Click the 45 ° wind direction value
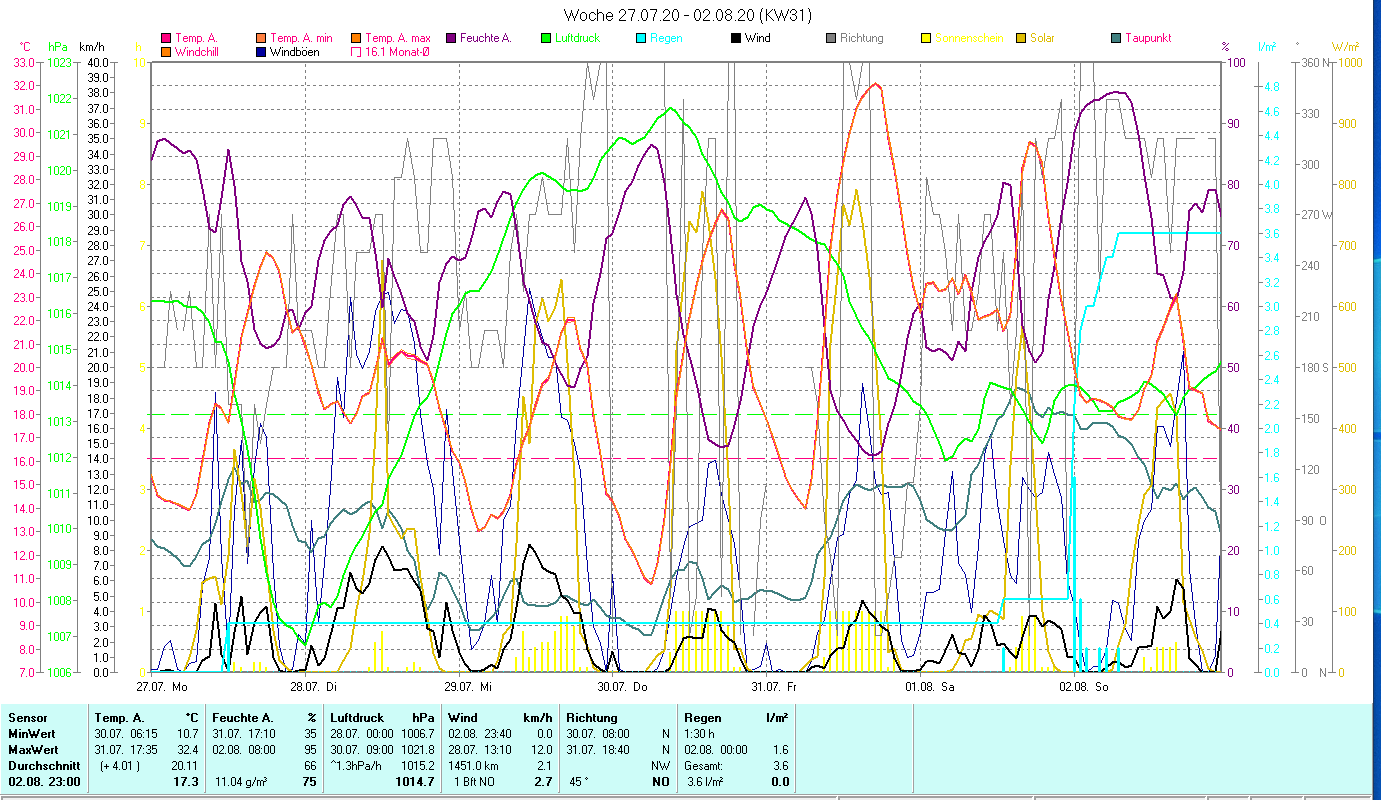The image size is (1381, 800). [x=580, y=782]
